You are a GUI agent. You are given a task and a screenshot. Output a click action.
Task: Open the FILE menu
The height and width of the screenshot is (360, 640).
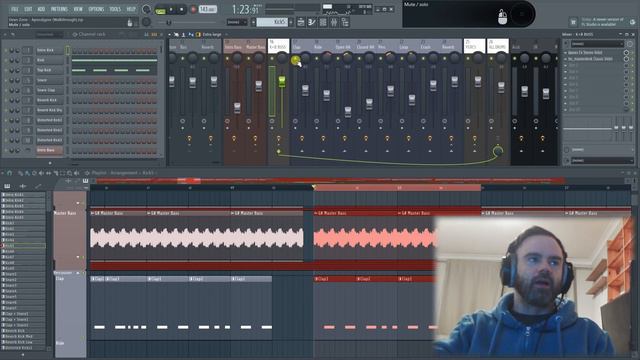[x=15, y=9]
